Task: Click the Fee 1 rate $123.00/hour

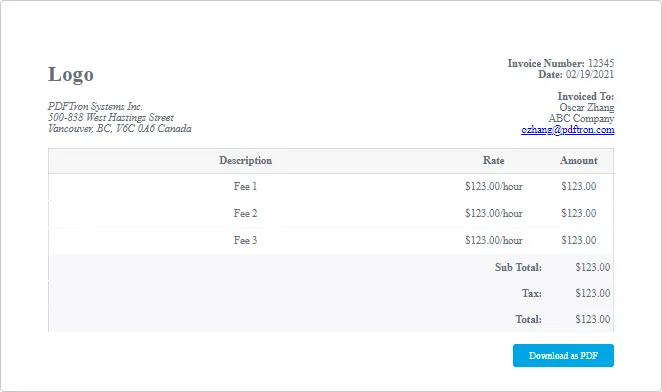Action: click(494, 186)
